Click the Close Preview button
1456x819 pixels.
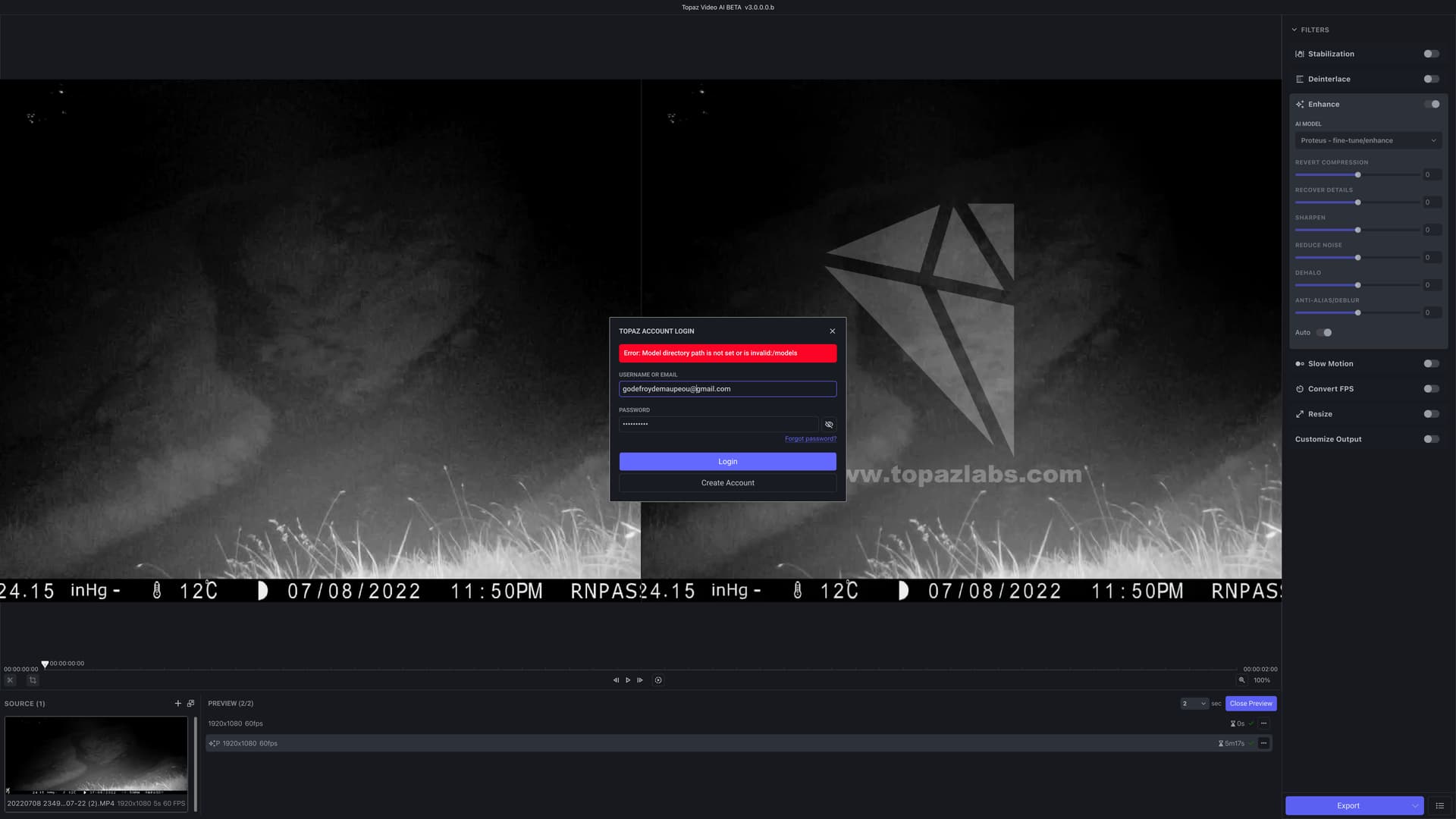1250,704
